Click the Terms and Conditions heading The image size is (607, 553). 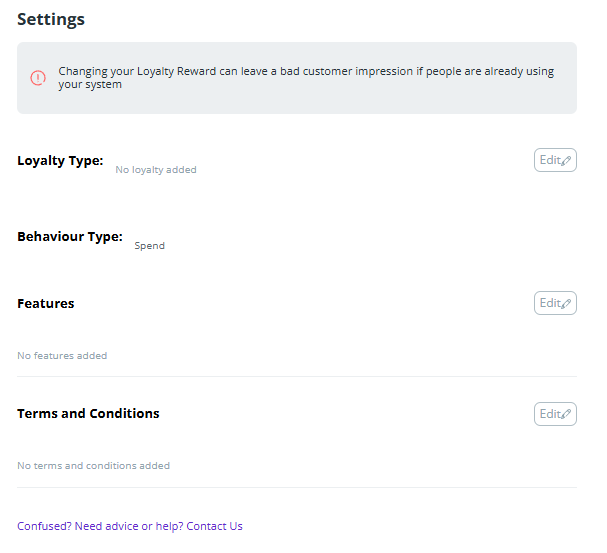click(x=88, y=413)
